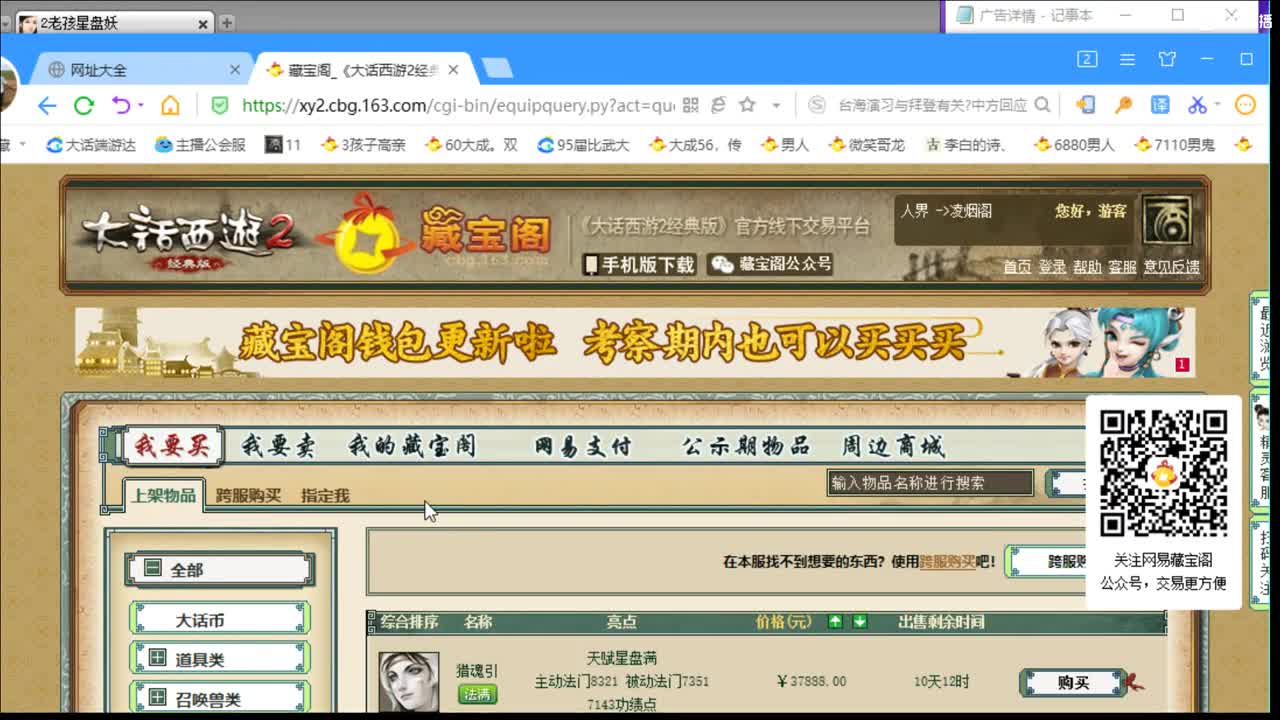Reload the page with the green refresh icon
This screenshot has width=1280, height=720.
coord(84,105)
